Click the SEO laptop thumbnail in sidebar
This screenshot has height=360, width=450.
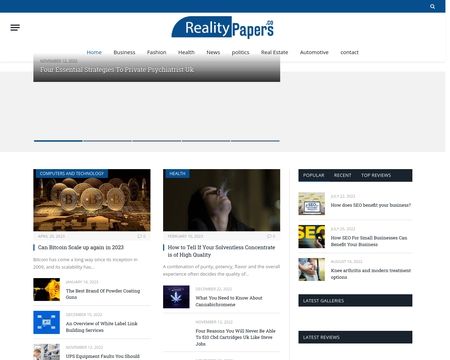coord(312,204)
